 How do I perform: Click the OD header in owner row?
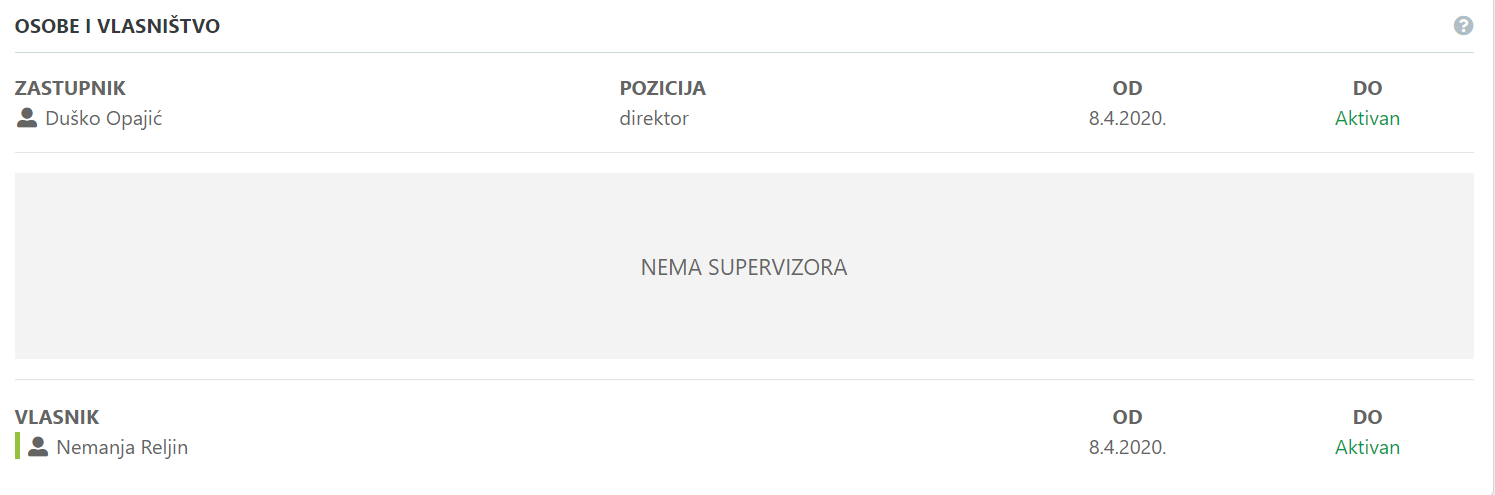(1127, 417)
